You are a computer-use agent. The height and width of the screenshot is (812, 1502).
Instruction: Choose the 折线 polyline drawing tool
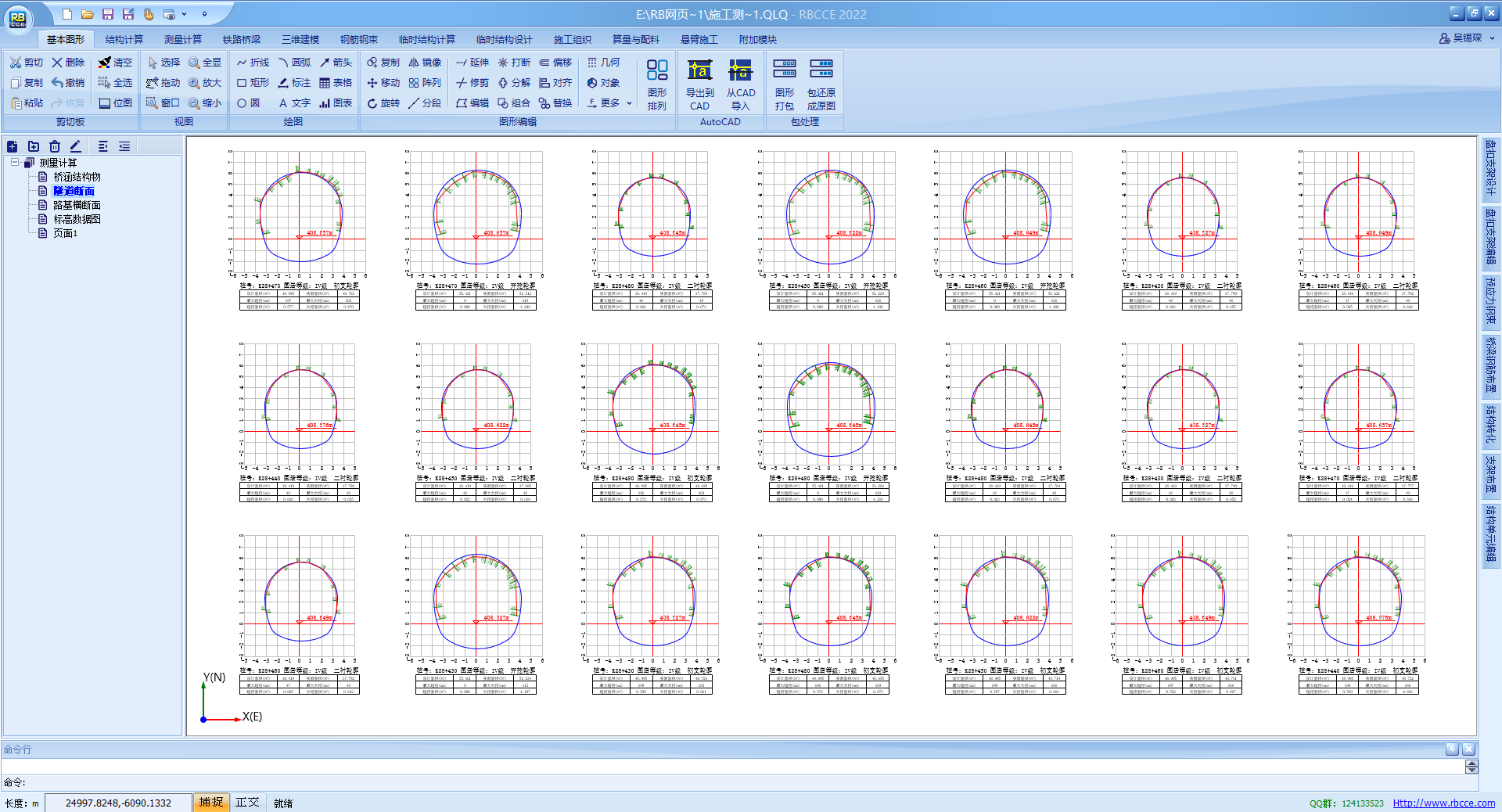pos(253,63)
